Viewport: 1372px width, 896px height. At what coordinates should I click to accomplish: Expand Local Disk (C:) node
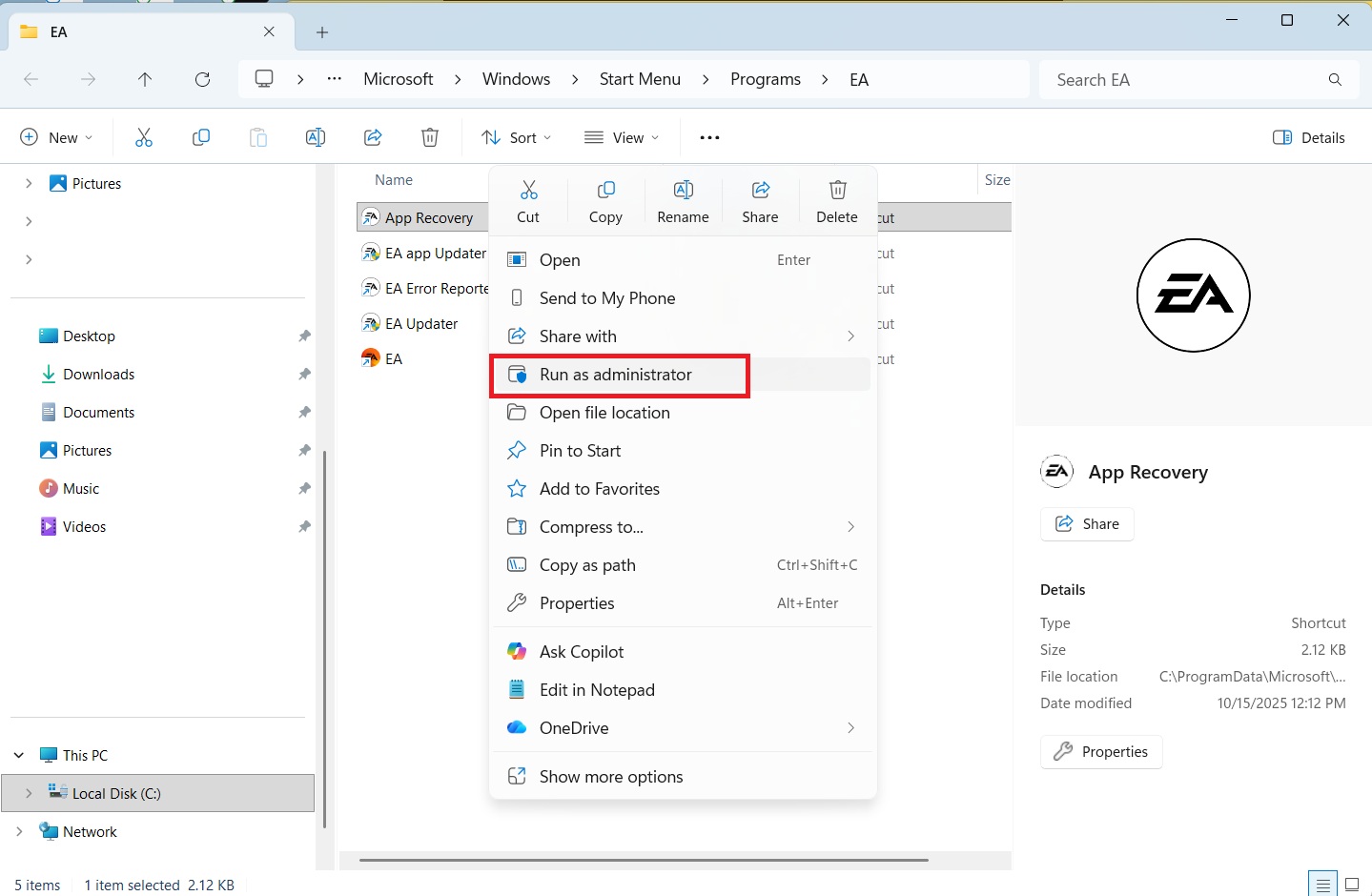tap(29, 793)
